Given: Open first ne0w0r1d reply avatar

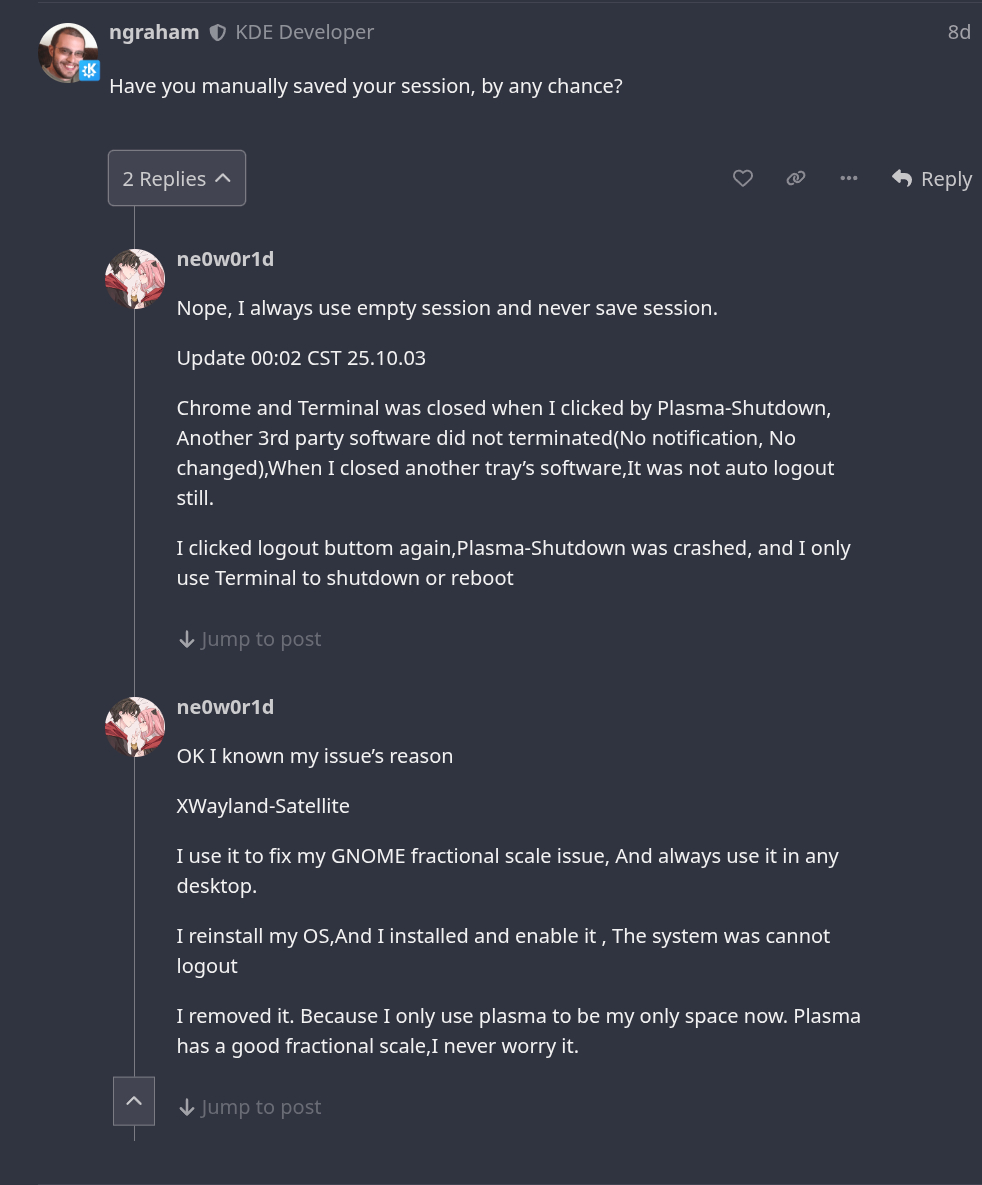Looking at the screenshot, I should pyautogui.click(x=135, y=279).
